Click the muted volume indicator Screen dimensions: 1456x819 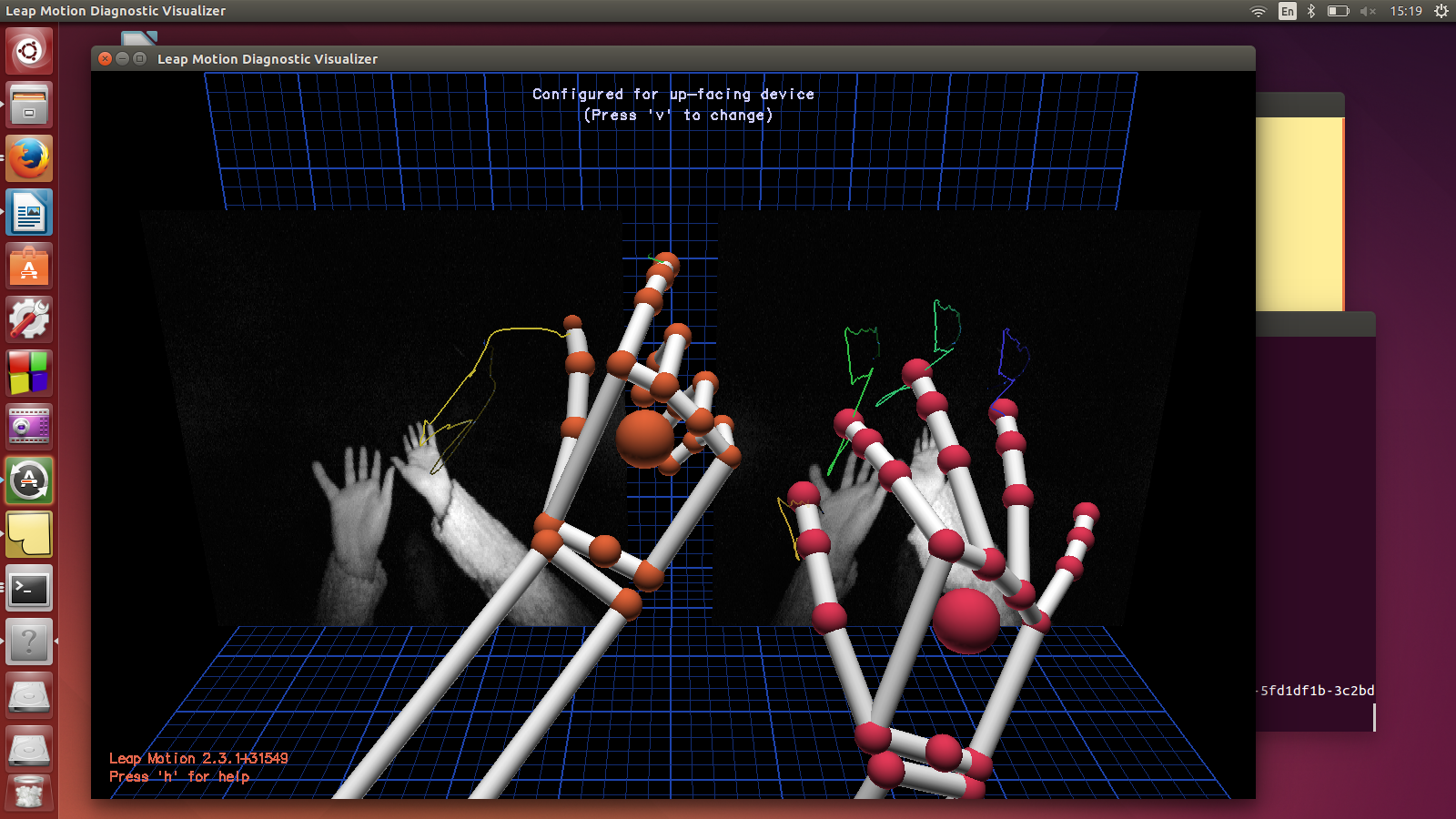tap(1367, 11)
